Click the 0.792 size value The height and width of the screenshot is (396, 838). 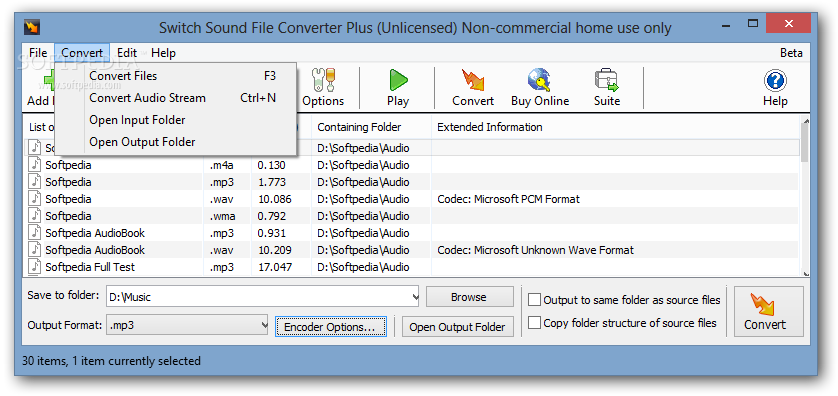point(271,216)
